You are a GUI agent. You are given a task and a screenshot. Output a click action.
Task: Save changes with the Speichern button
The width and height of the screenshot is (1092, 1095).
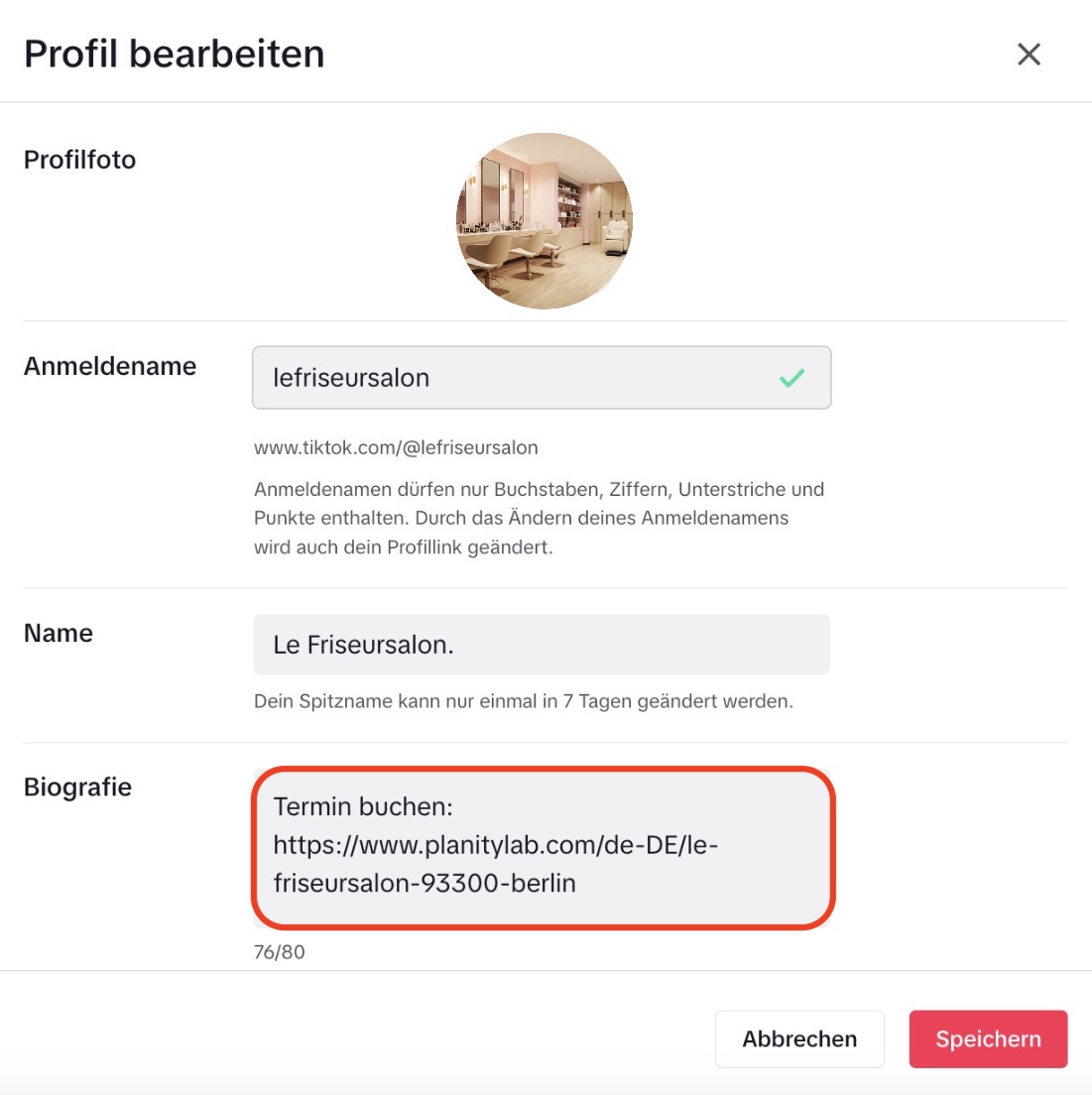(x=988, y=1038)
